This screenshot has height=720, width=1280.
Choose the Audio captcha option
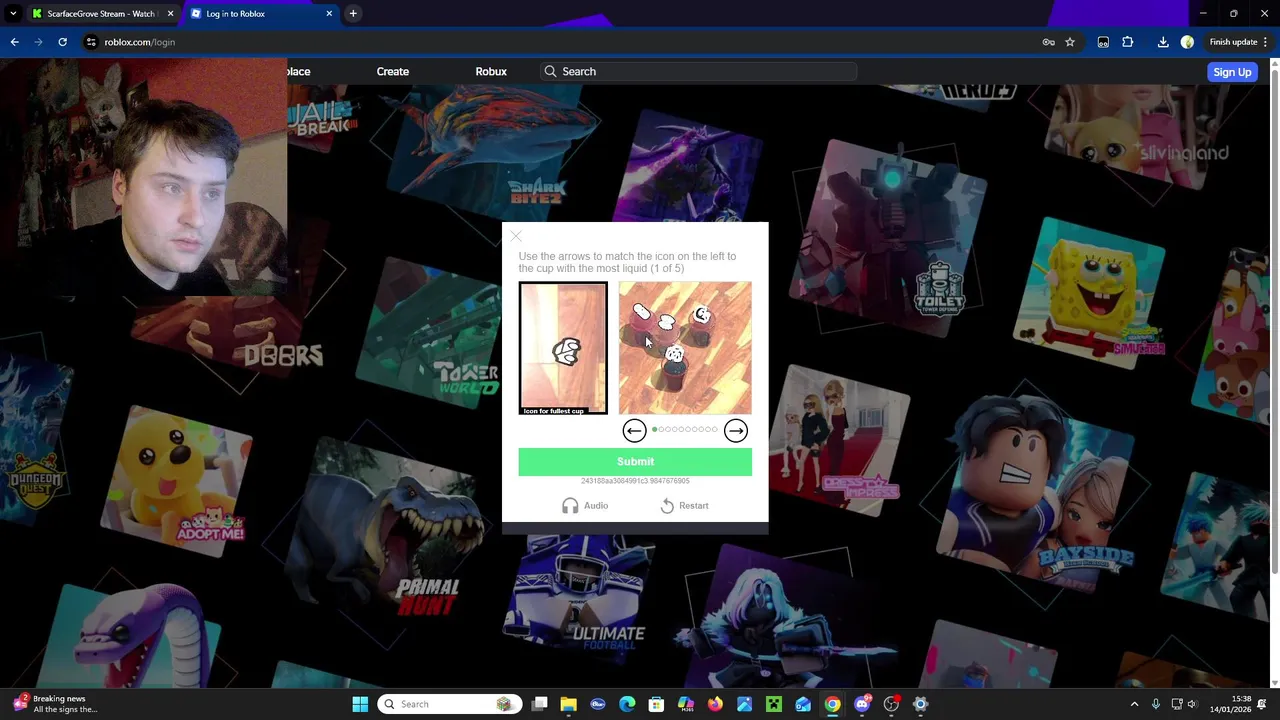(x=585, y=506)
